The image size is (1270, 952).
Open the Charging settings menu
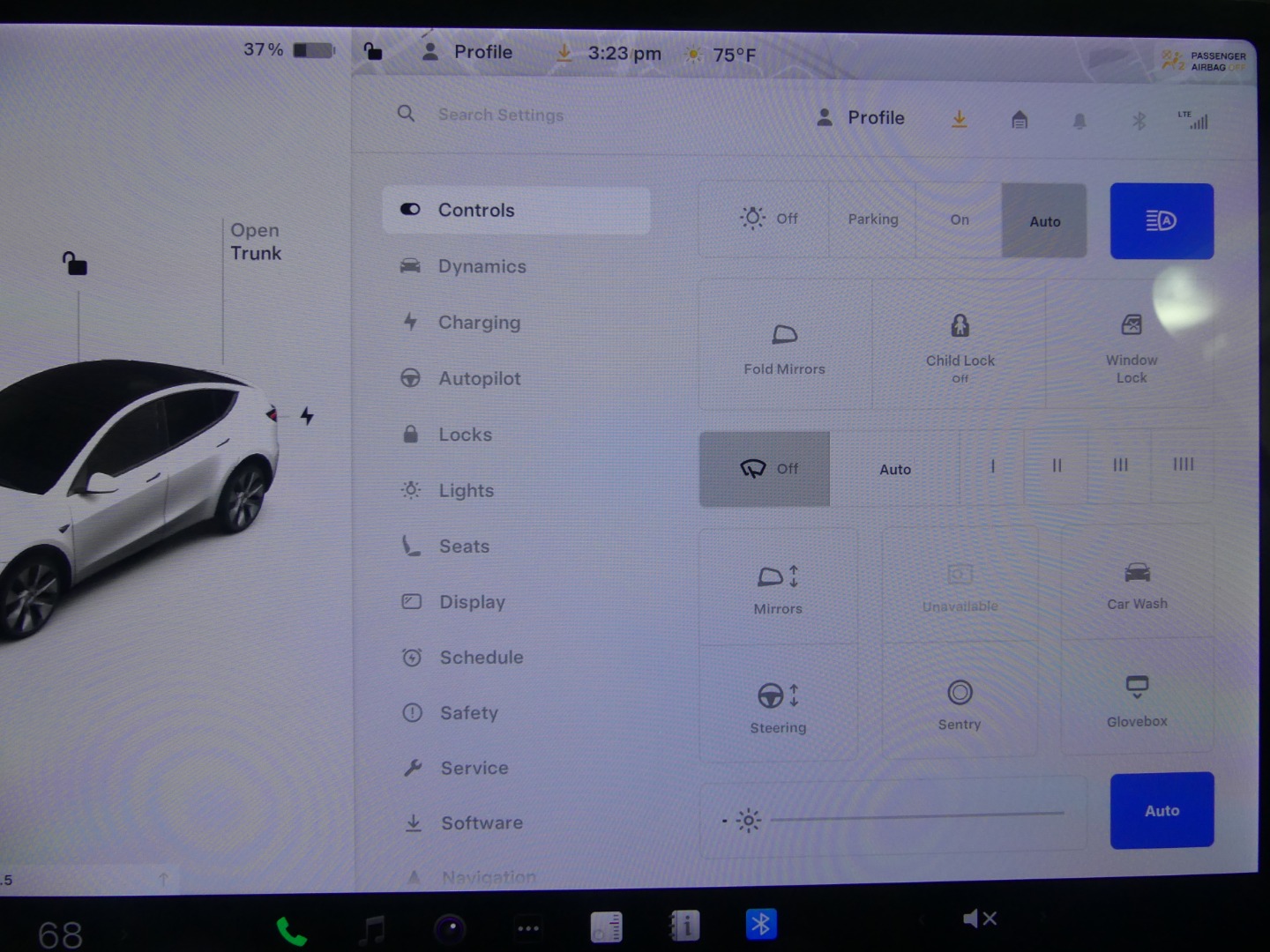click(479, 323)
